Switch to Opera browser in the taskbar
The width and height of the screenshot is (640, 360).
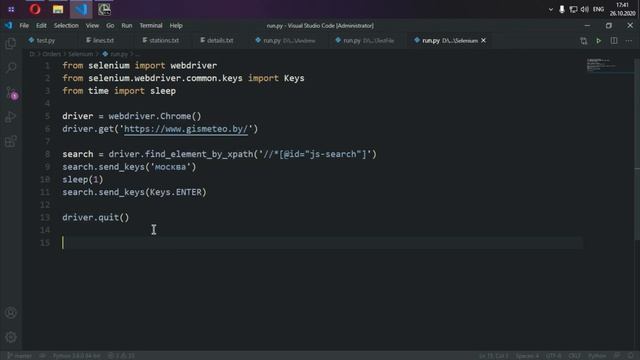point(35,9)
